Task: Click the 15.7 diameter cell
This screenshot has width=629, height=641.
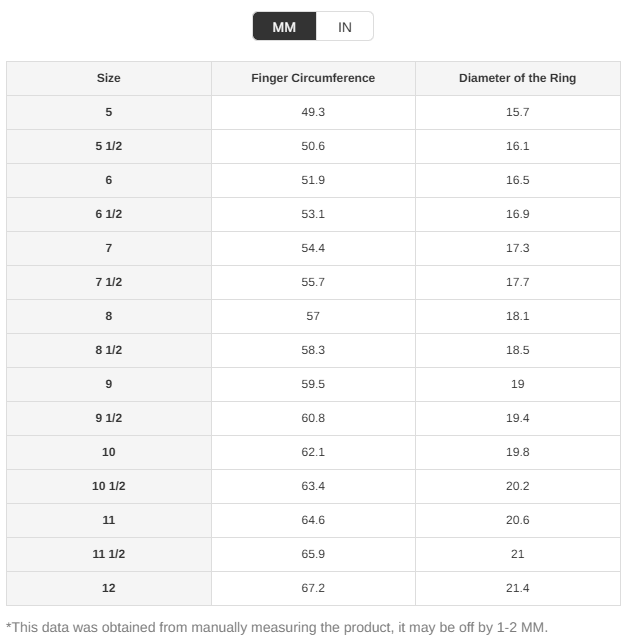Action: 517,112
